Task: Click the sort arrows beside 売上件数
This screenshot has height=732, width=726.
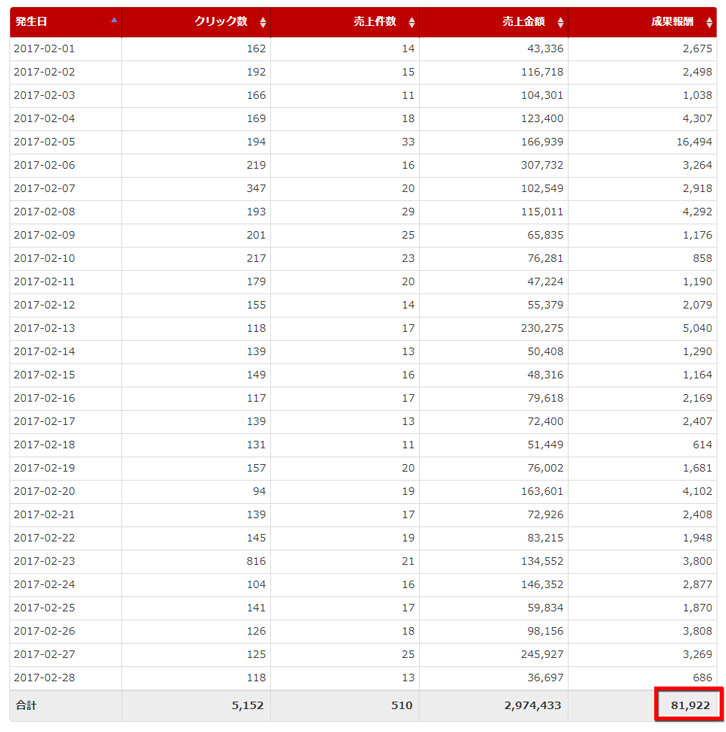Action: click(x=411, y=22)
